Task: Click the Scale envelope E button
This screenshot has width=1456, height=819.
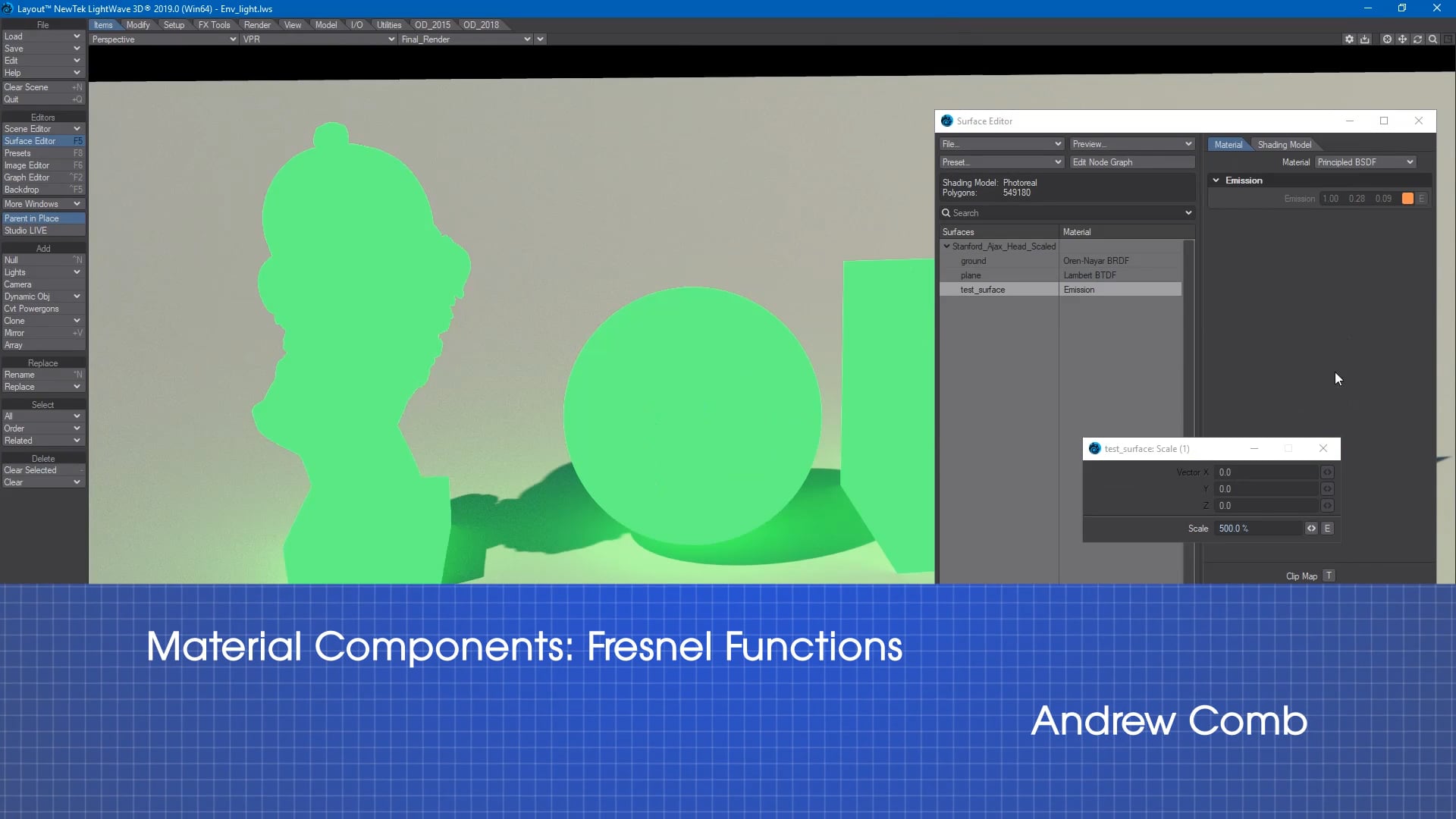Action: [1327, 529]
